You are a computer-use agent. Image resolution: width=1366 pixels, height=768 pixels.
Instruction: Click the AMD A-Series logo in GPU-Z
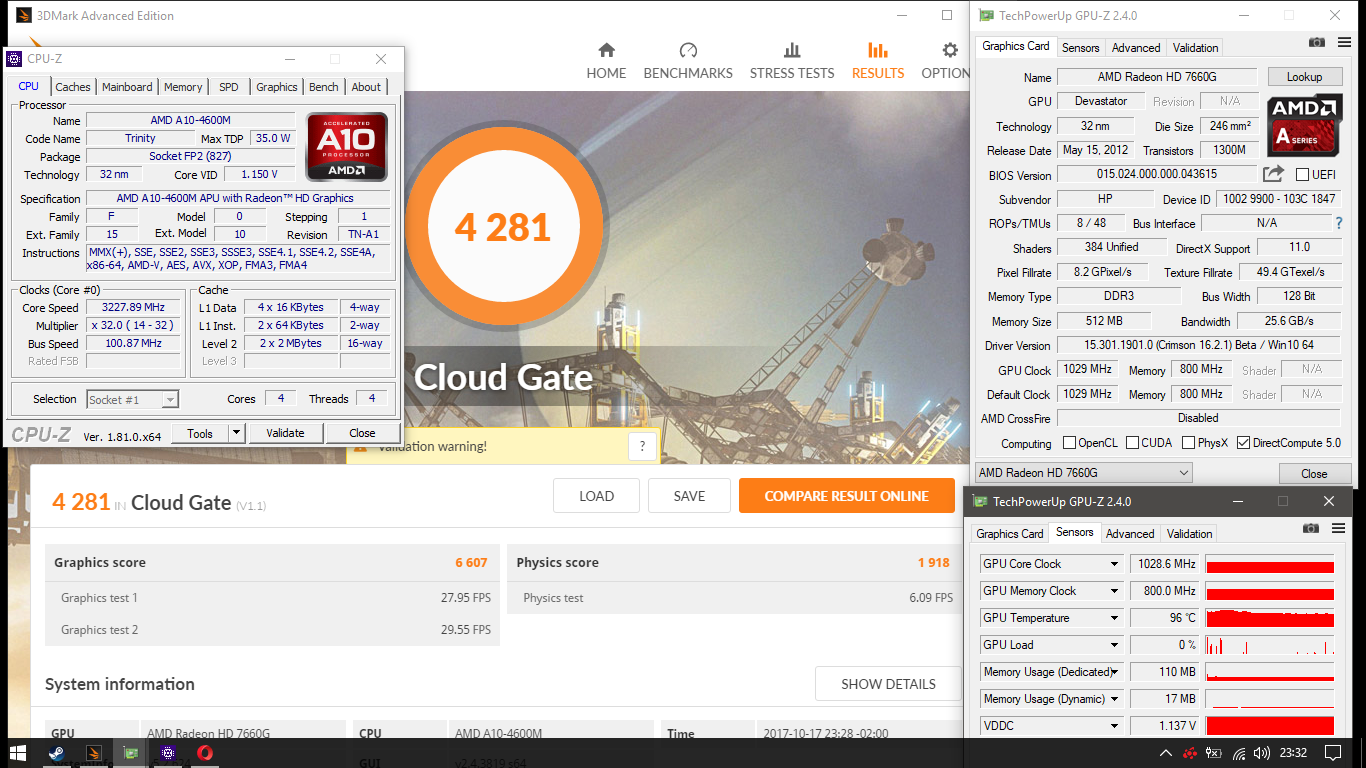click(x=1305, y=125)
